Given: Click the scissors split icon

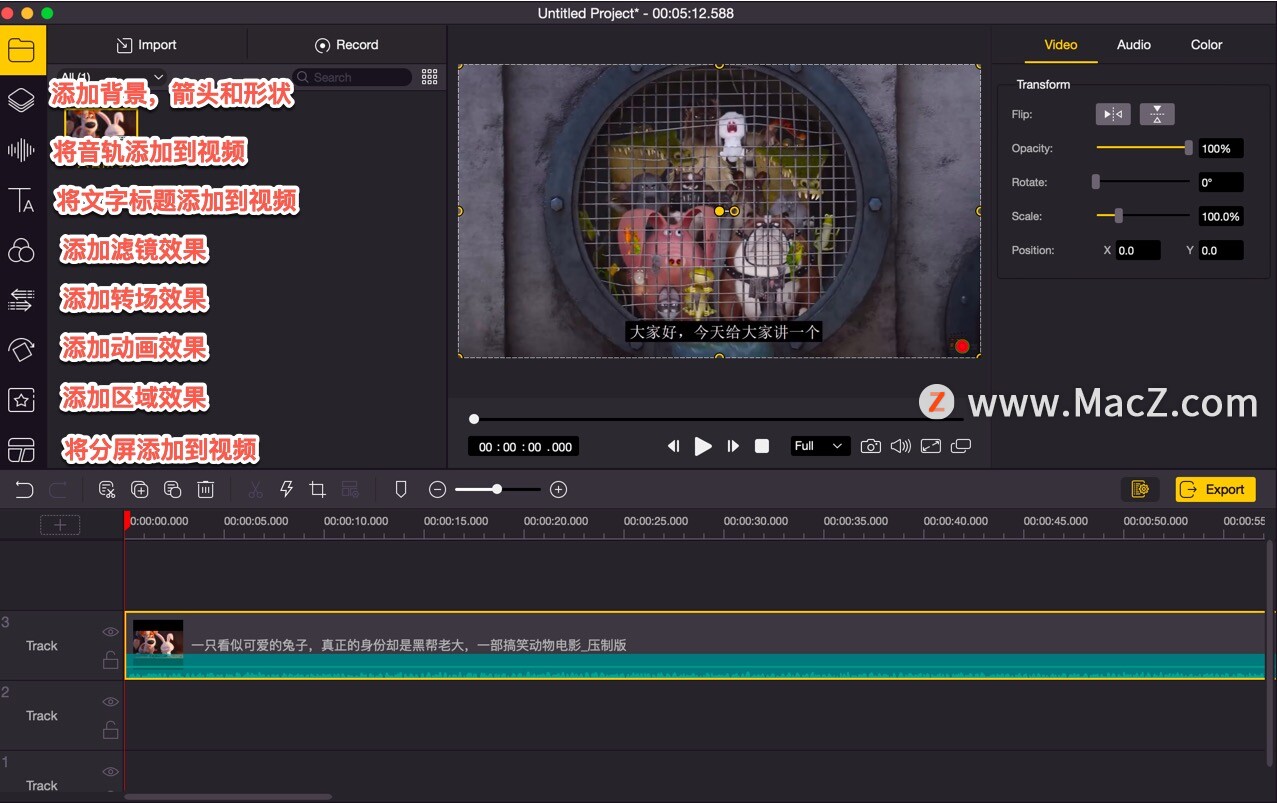Looking at the screenshot, I should point(255,489).
